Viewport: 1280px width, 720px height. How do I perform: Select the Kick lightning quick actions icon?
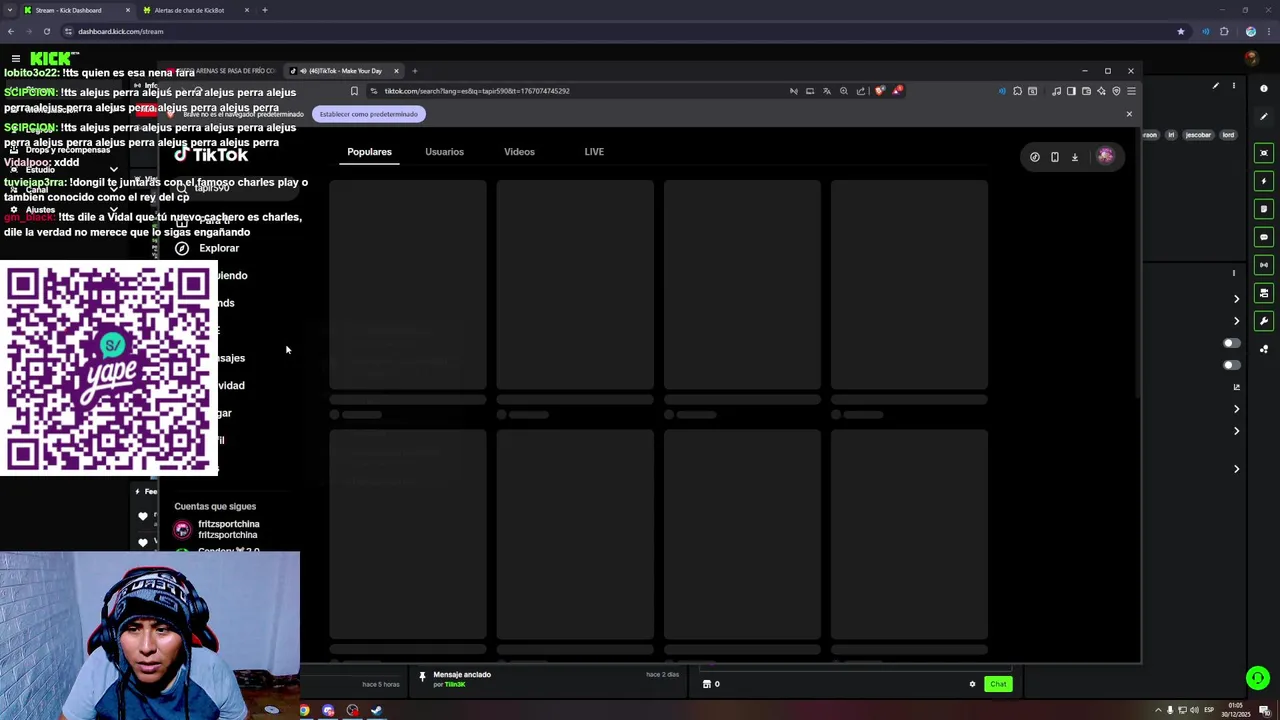[x=1264, y=181]
